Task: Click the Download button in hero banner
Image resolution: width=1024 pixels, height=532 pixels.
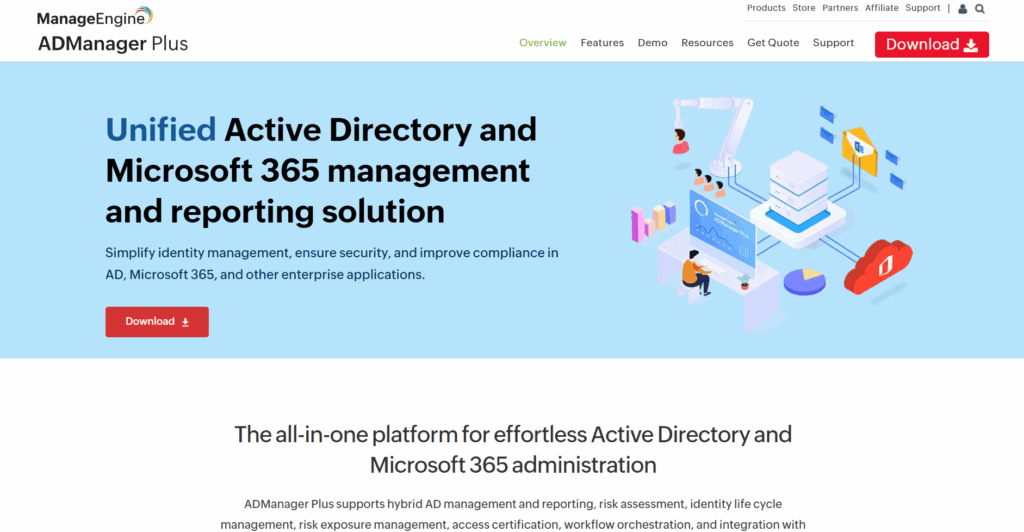Action: (157, 322)
